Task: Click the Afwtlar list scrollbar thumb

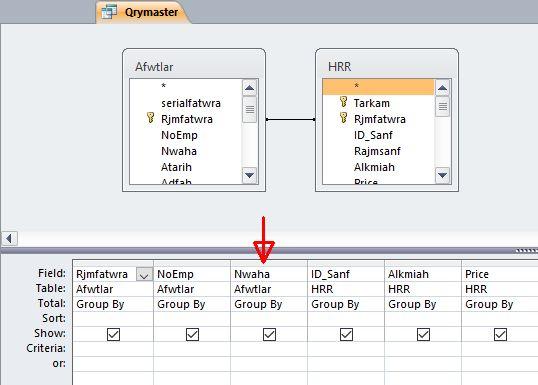Action: (x=249, y=109)
